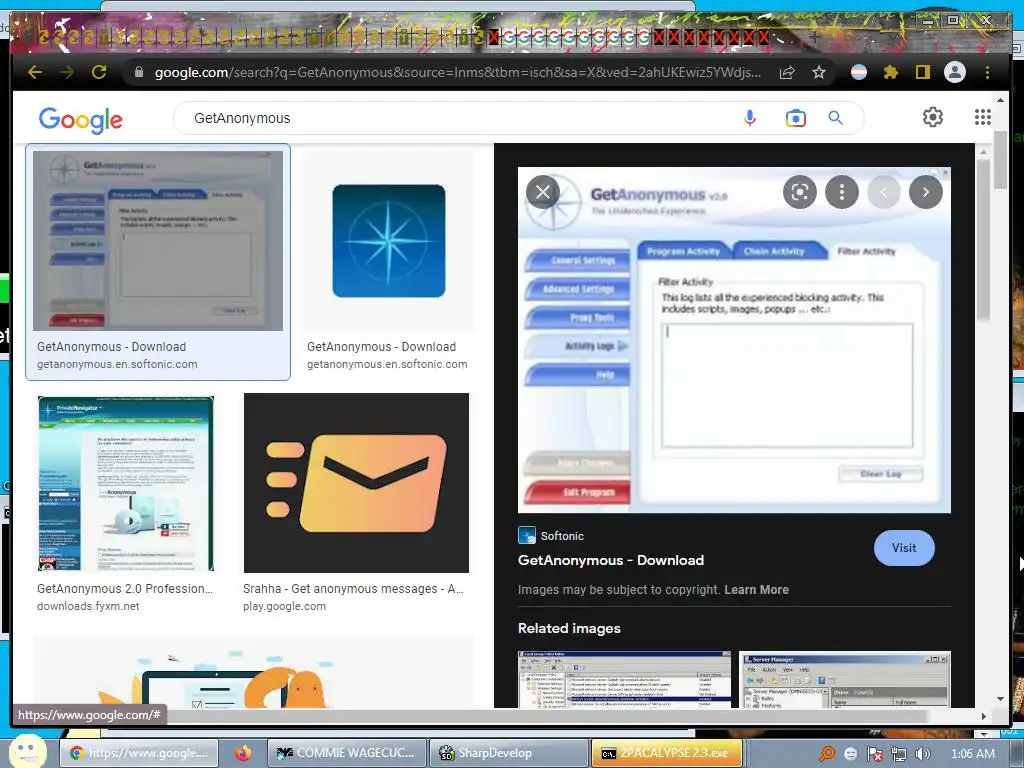This screenshot has width=1024, height=768.
Task: Open GetAnonymous - Download title in preview
Action: (611, 560)
